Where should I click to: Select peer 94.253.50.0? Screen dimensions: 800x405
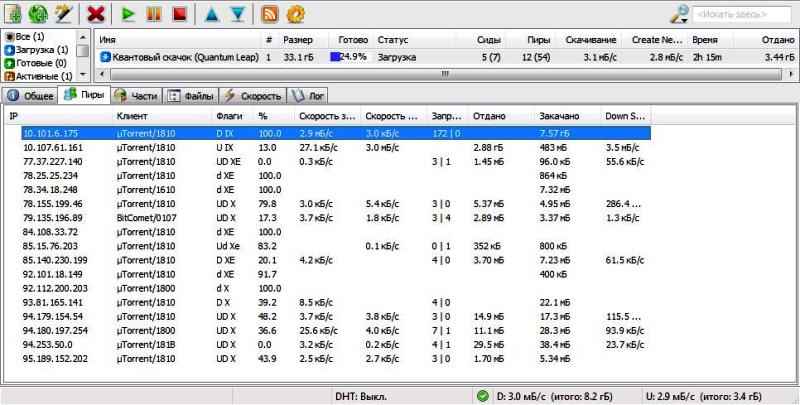336,345
